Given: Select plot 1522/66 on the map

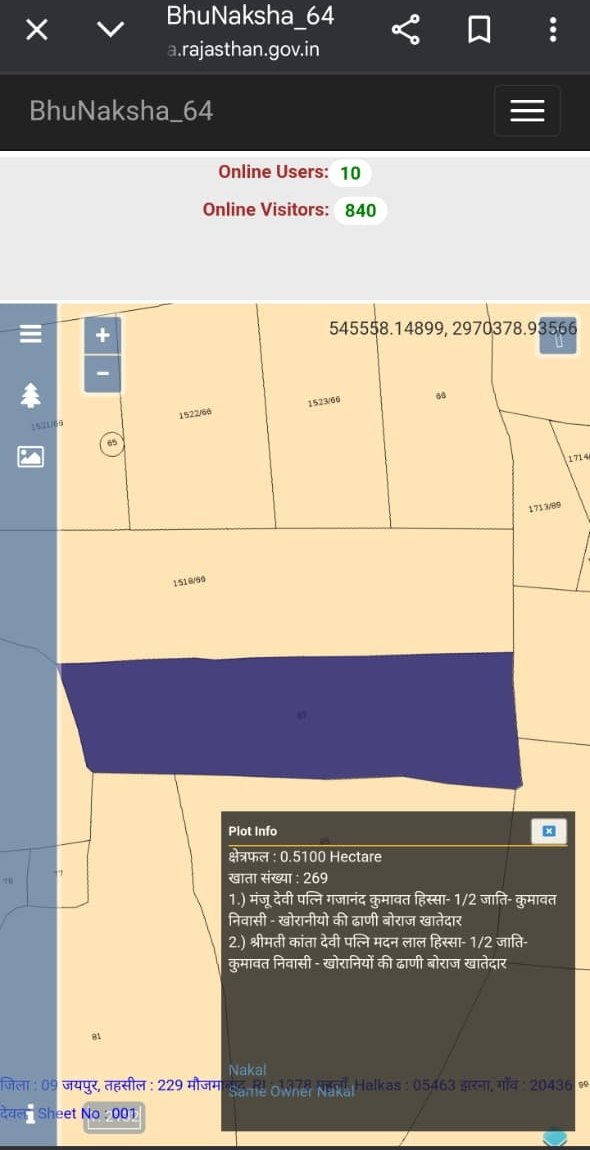Looking at the screenshot, I should point(195,415).
